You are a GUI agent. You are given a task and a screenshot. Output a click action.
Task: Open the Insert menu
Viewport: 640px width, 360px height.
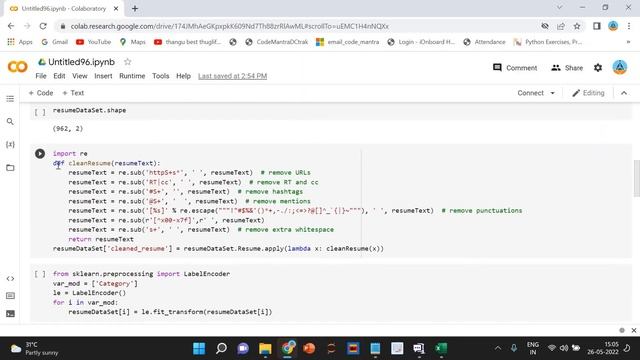point(103,76)
